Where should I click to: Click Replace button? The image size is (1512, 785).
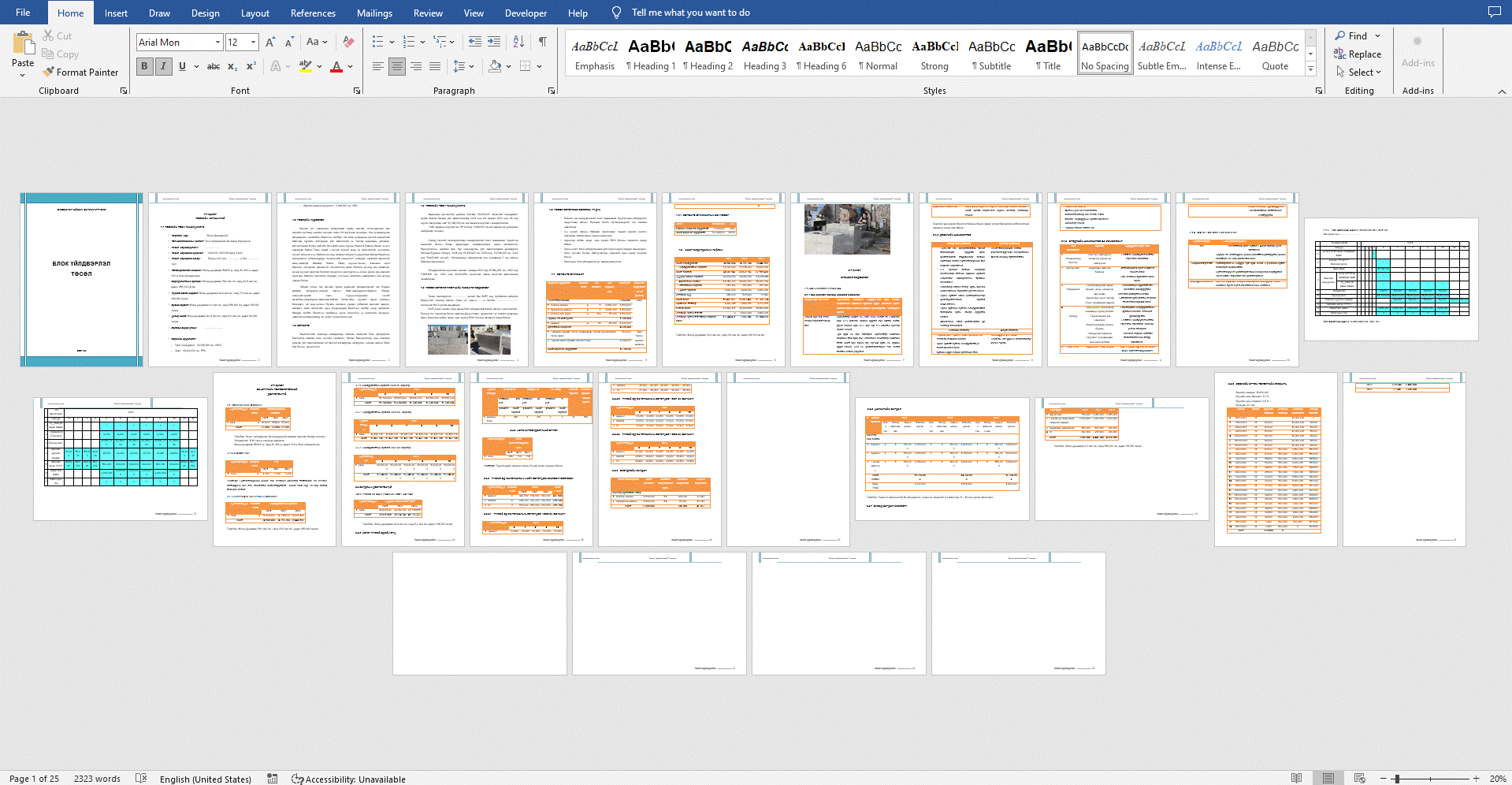(x=1358, y=54)
